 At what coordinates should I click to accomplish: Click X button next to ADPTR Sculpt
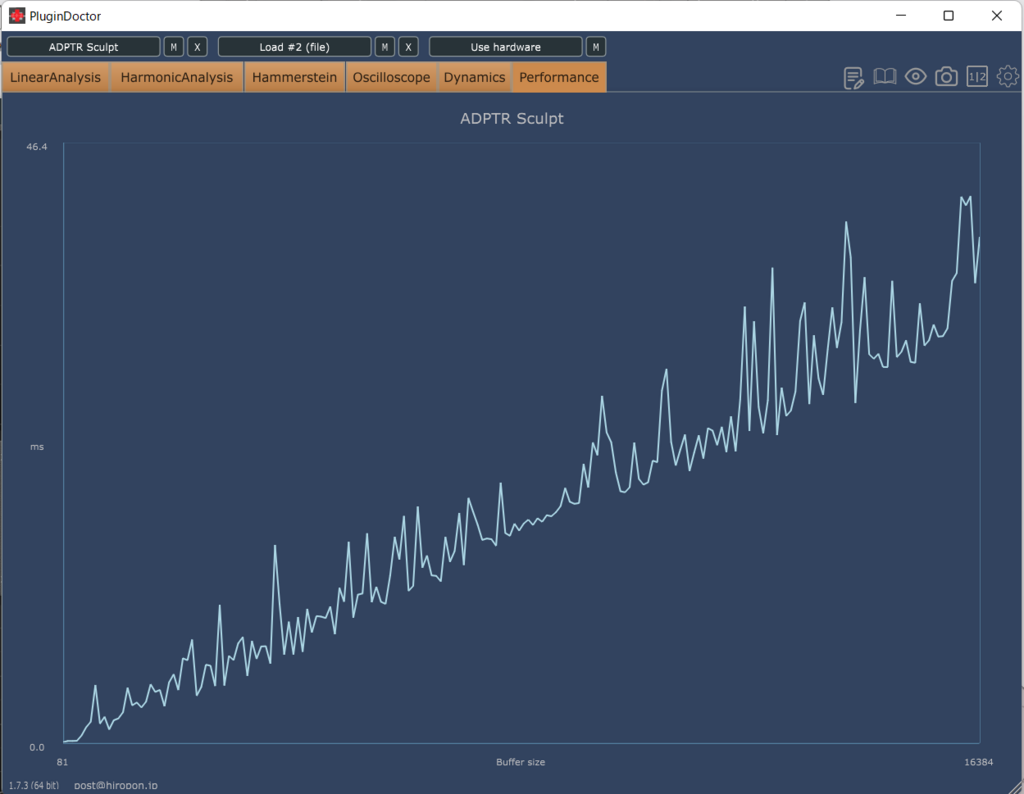point(197,47)
